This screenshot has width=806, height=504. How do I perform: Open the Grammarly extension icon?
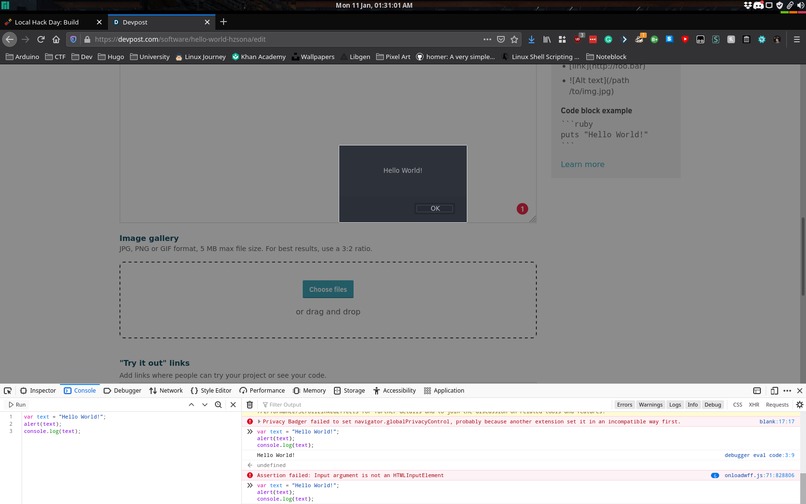[x=608, y=39]
